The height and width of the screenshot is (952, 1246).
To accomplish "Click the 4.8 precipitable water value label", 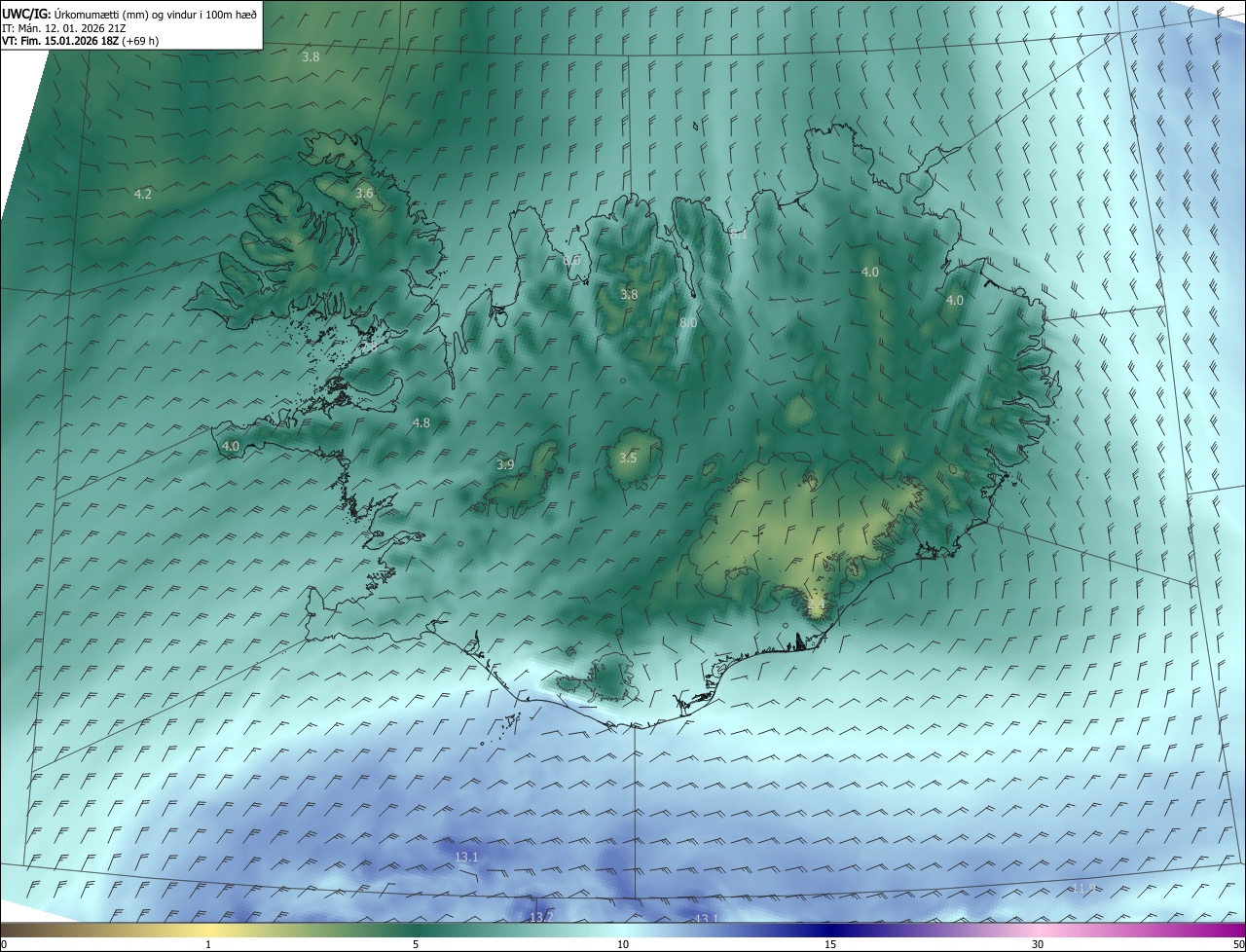I will 421,423.
